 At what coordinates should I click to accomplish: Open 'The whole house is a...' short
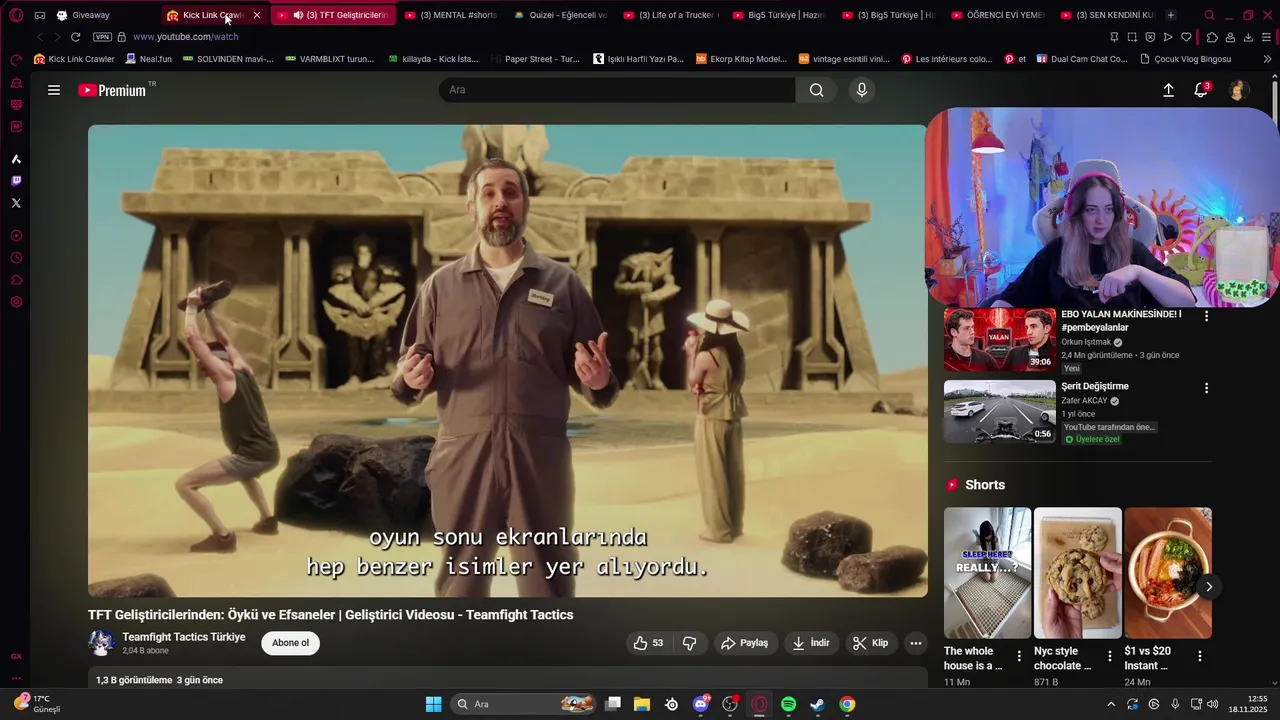[x=987, y=572]
